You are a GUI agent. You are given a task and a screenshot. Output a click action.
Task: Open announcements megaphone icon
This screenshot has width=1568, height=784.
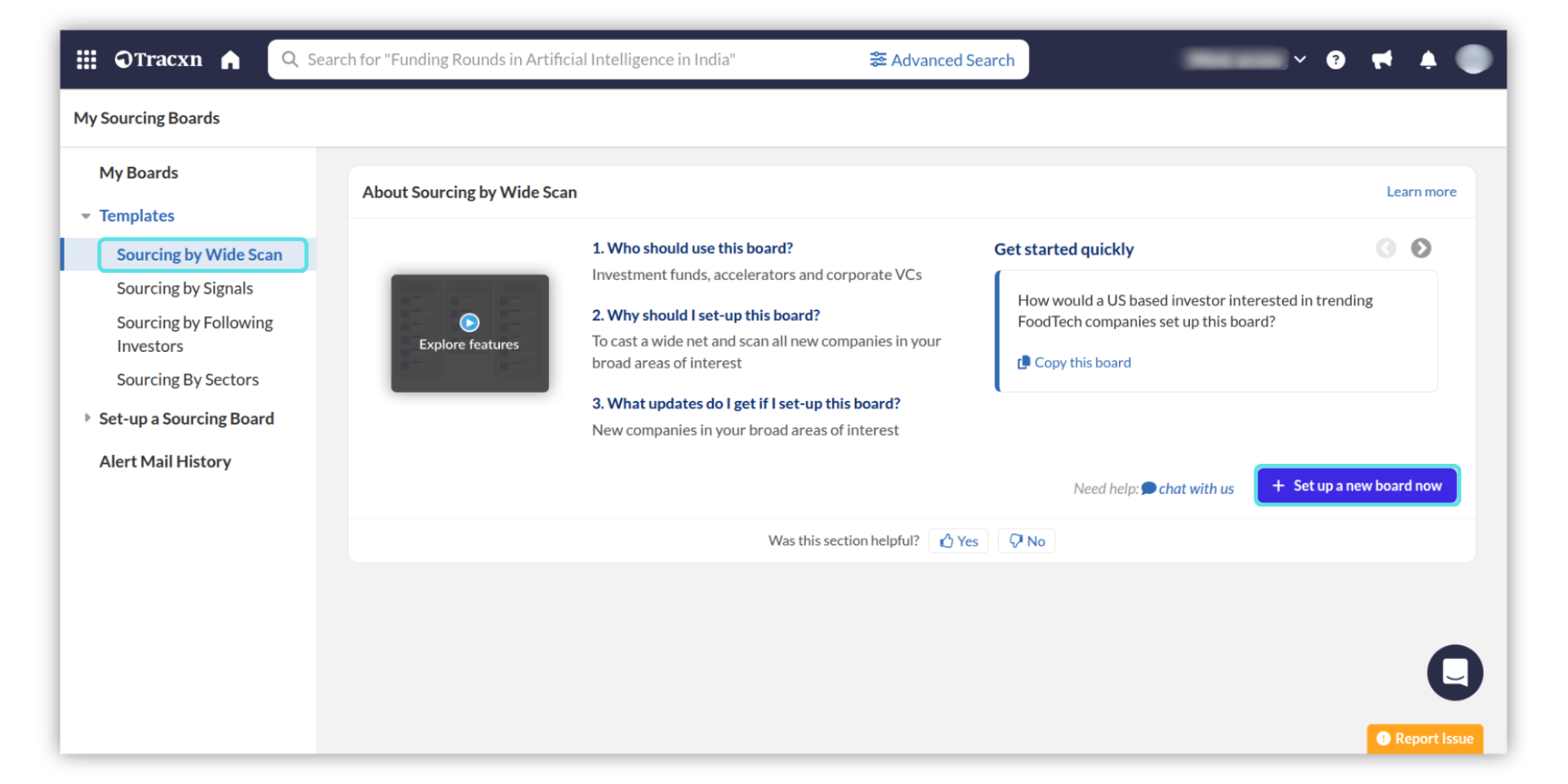(1382, 60)
